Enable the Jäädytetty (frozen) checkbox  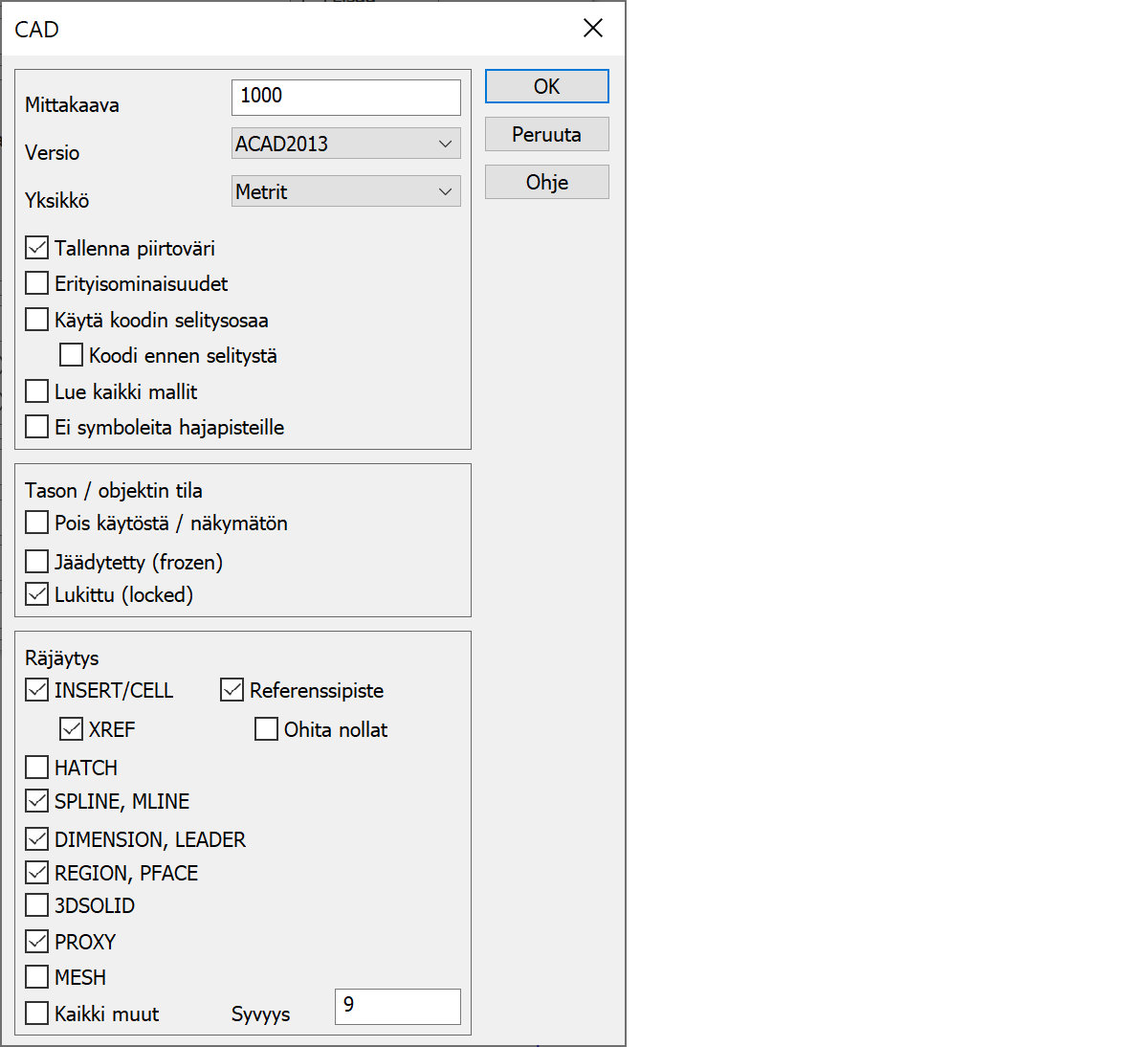click(37, 562)
